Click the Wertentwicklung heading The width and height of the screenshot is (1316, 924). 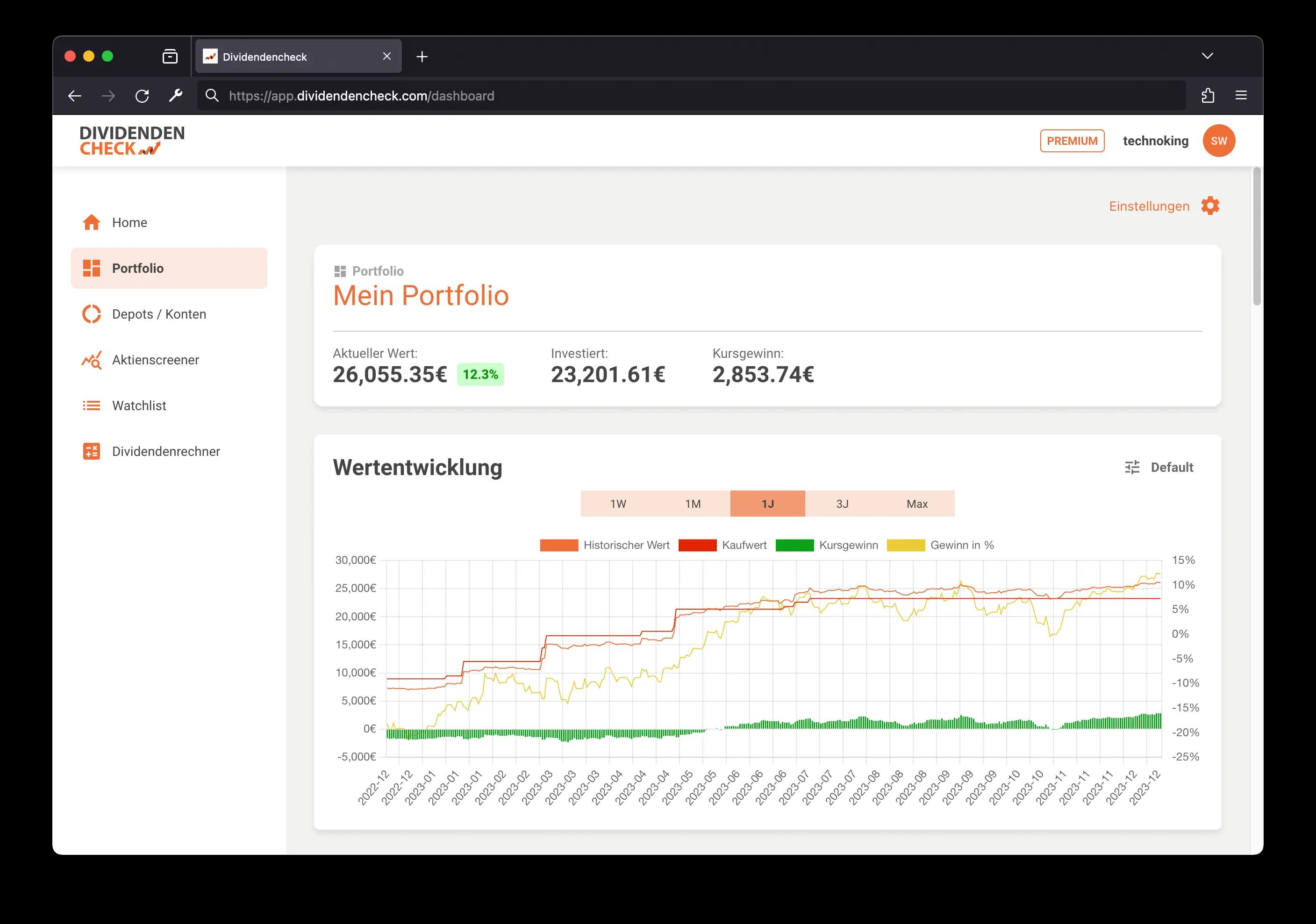point(417,468)
